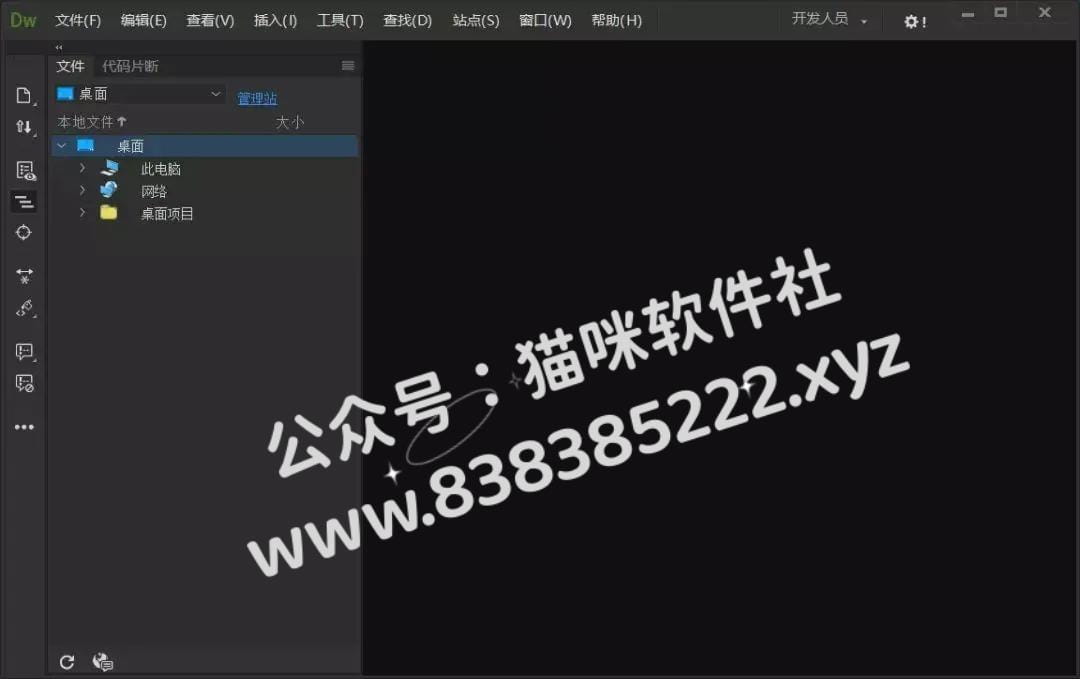The width and height of the screenshot is (1080, 679).
Task: Click the Live View options icon
Action: 25,171
